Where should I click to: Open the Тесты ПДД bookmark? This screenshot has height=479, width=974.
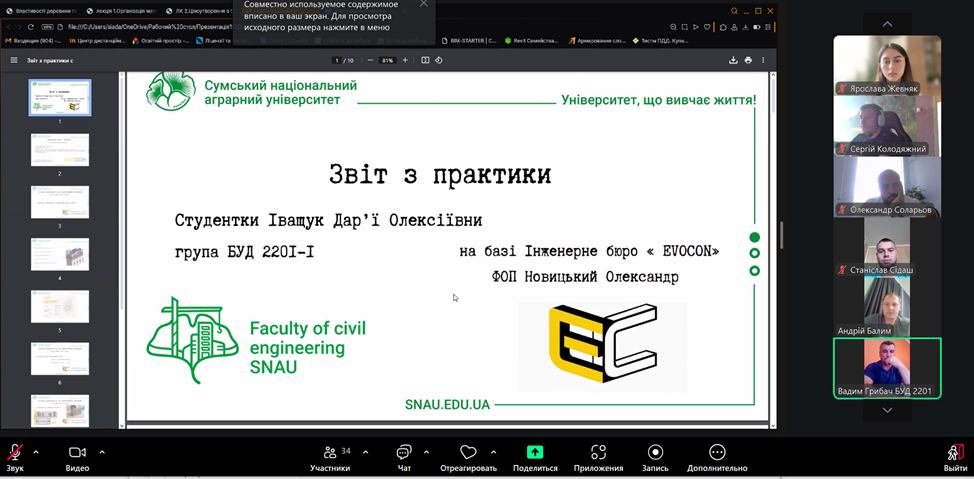[660, 41]
